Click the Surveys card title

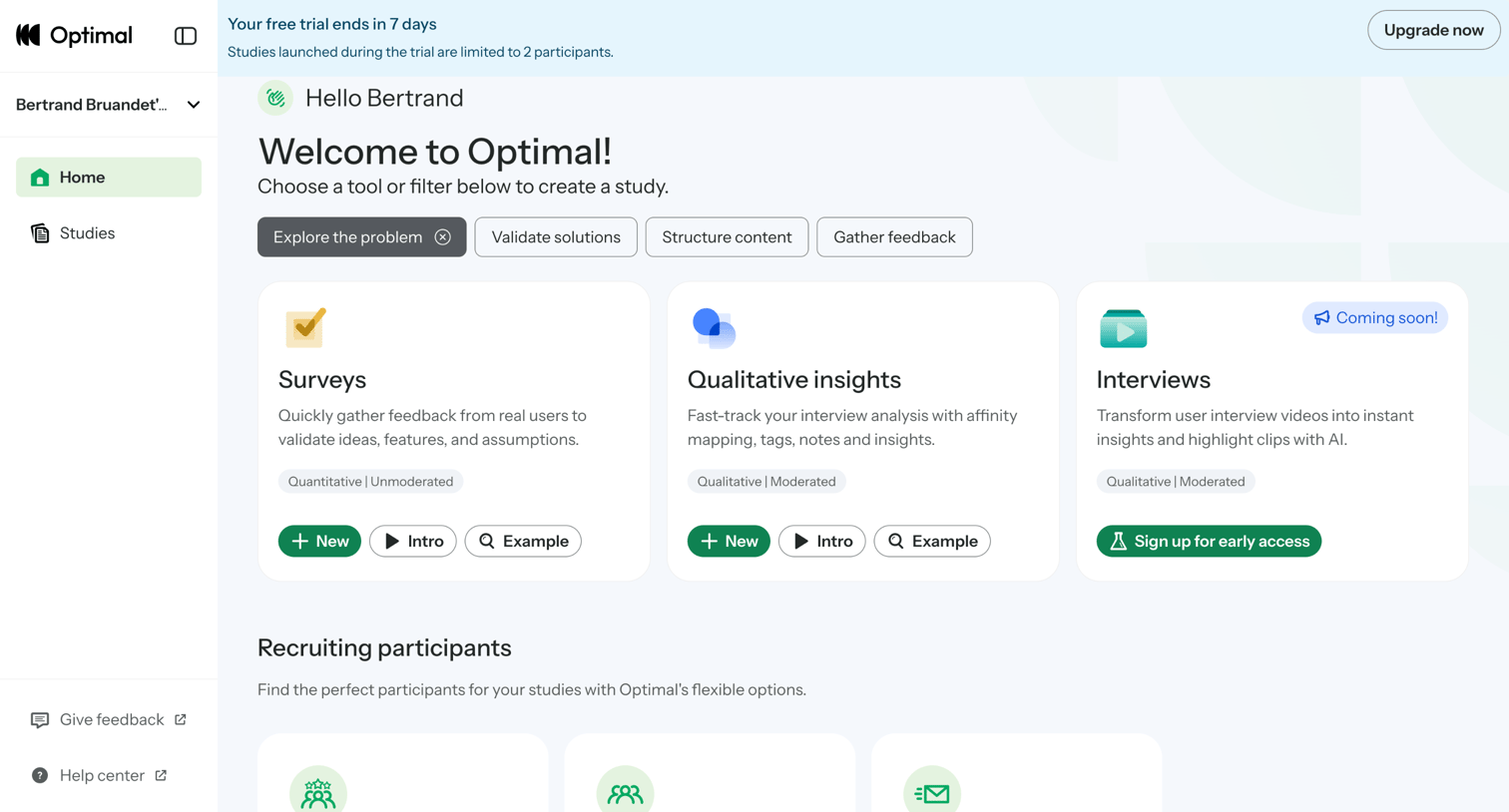(x=322, y=379)
